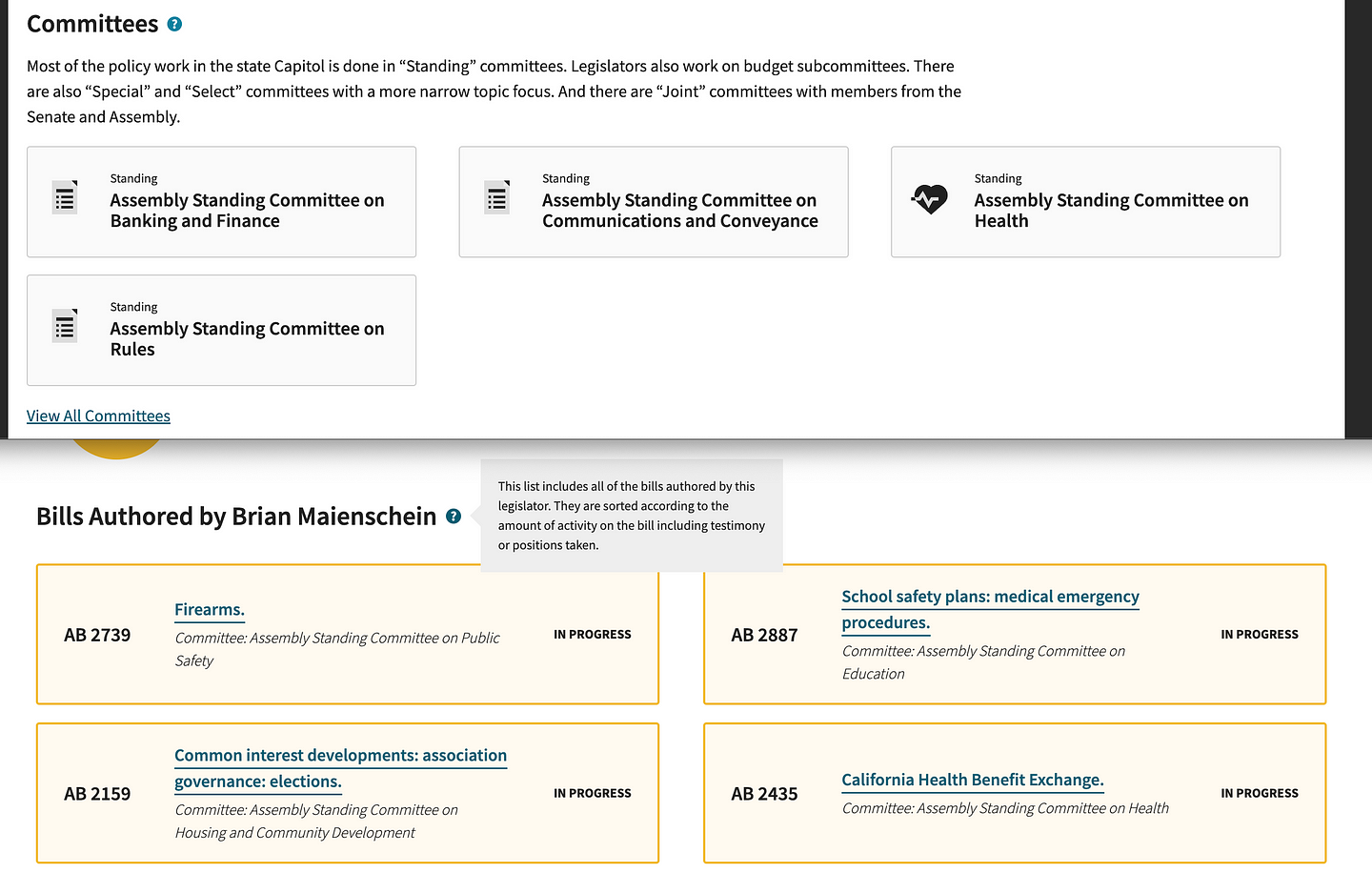Open Assembly Standing Committee on Banking and Finance
Screen dimensions: 1372x873
[x=247, y=211]
